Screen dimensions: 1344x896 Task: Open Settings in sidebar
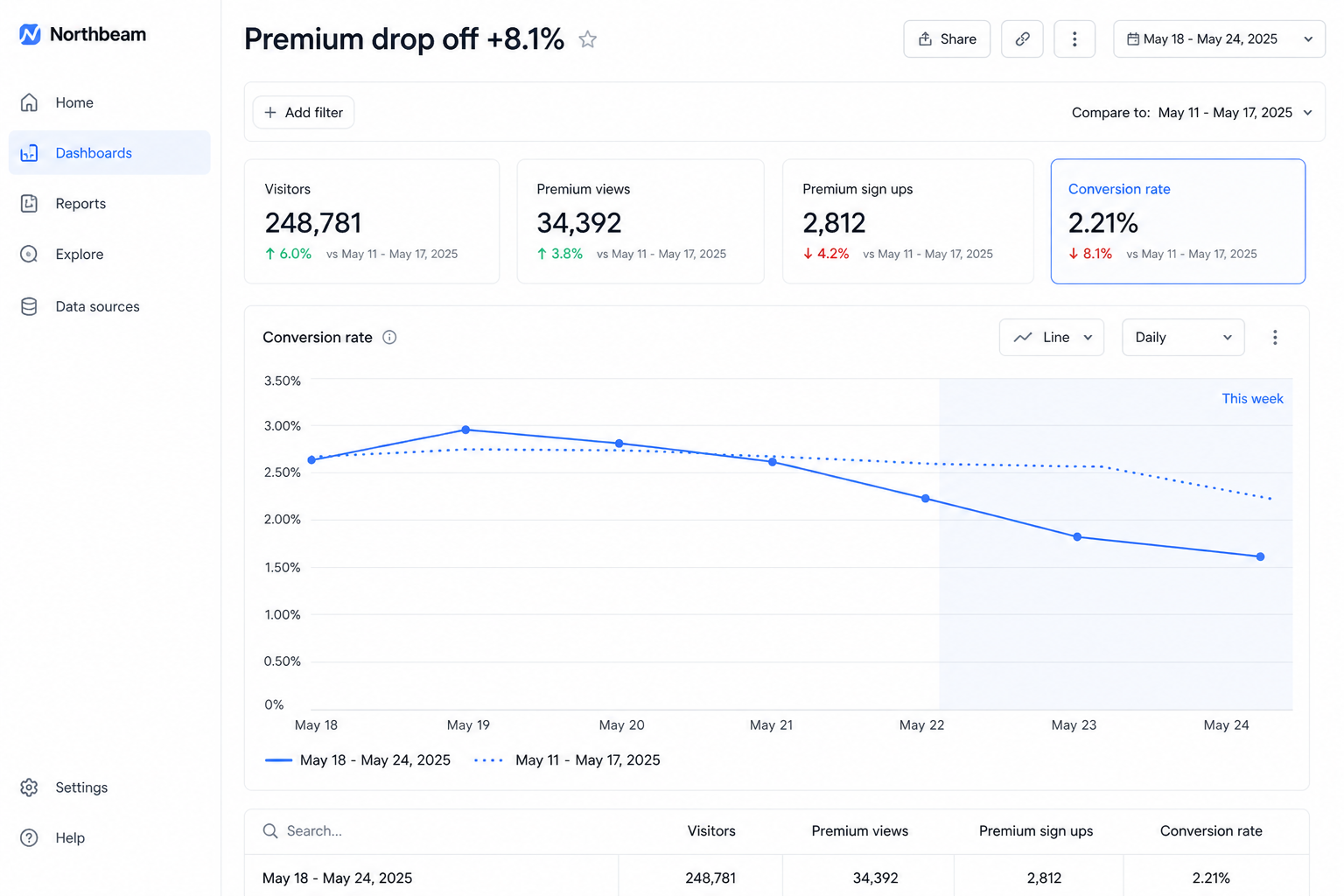(109, 787)
